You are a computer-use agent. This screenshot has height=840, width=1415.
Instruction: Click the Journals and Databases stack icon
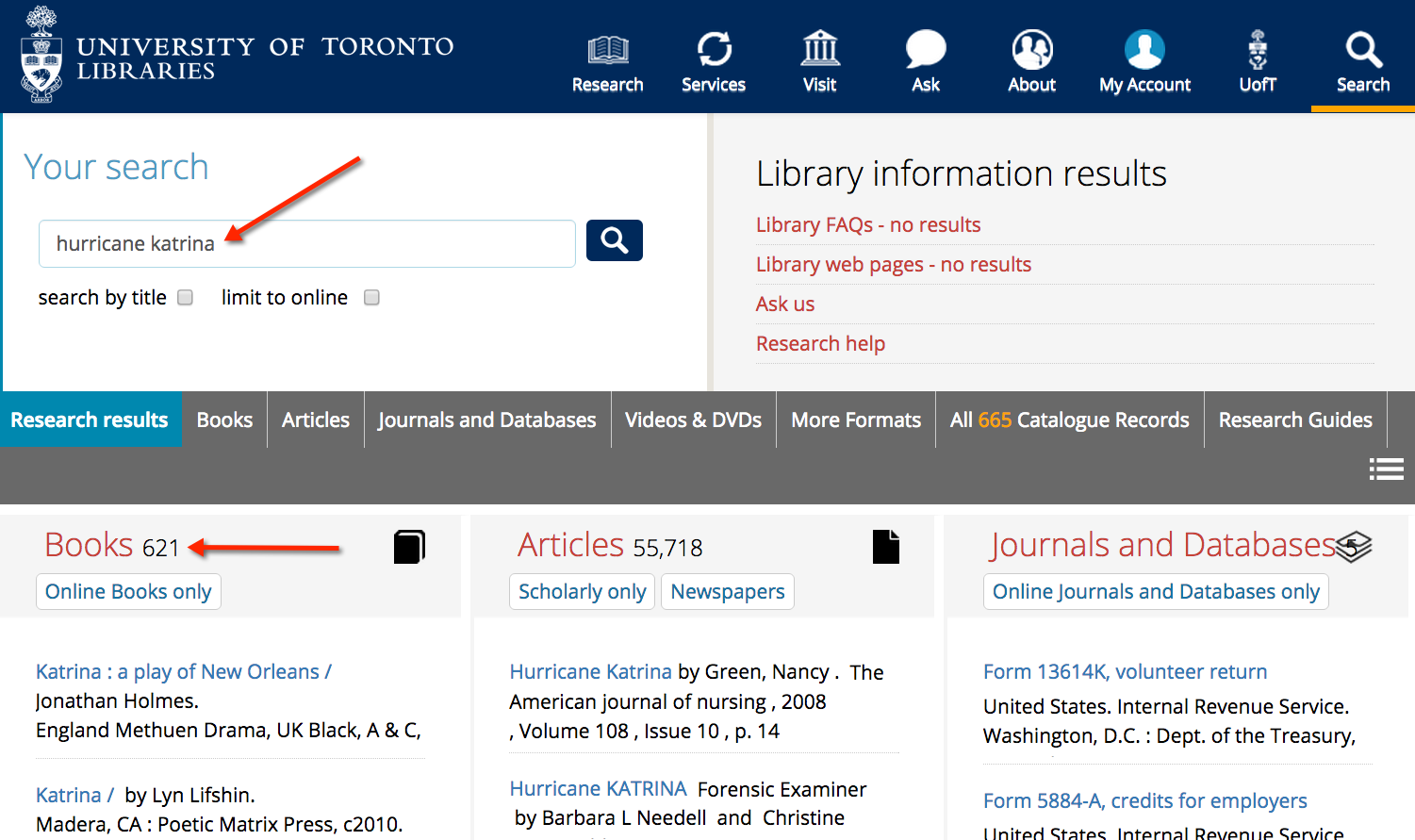(1354, 547)
